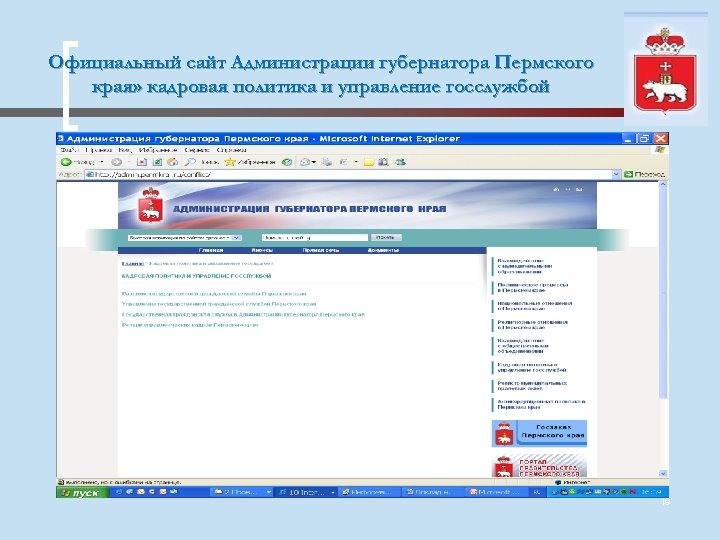Click the Microsoft taskbar button
720x540 pixels.
coord(496,492)
